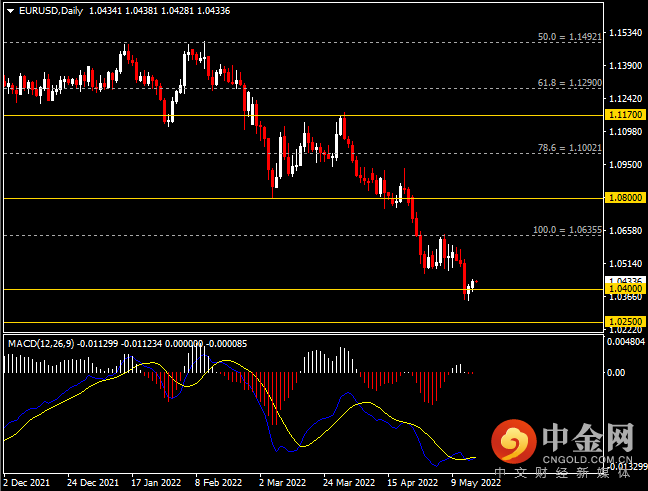
Task: Select the 15 Apr 2022 date label
Action: [x=412, y=482]
